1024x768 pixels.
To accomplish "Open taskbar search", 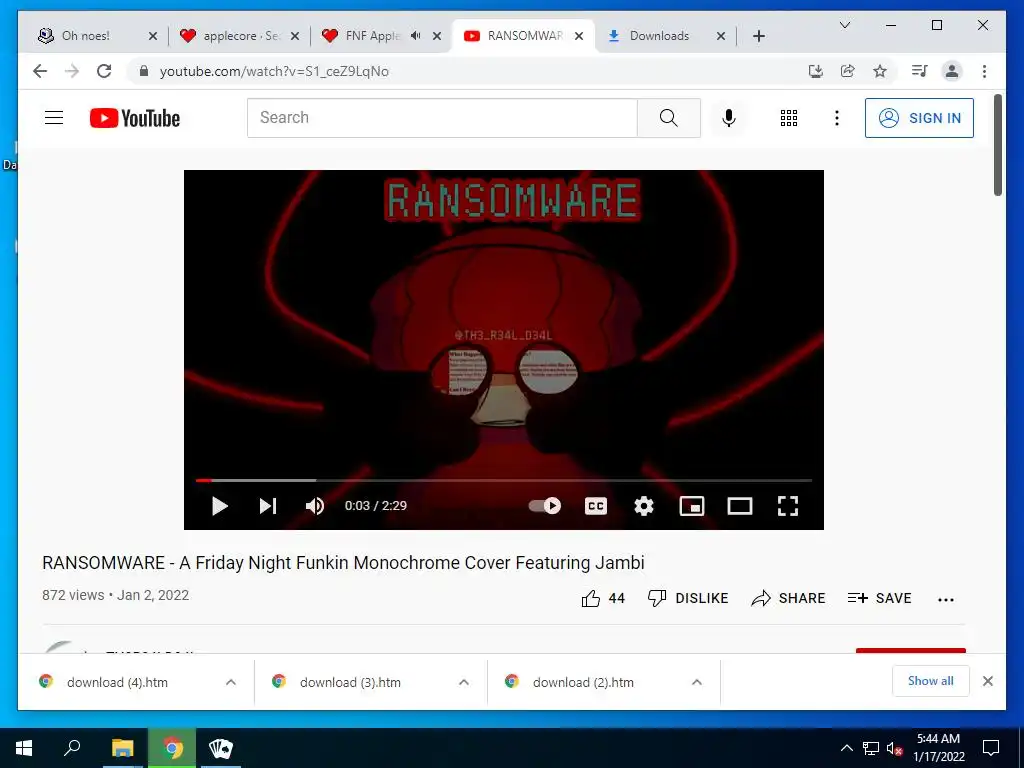I will point(72,748).
